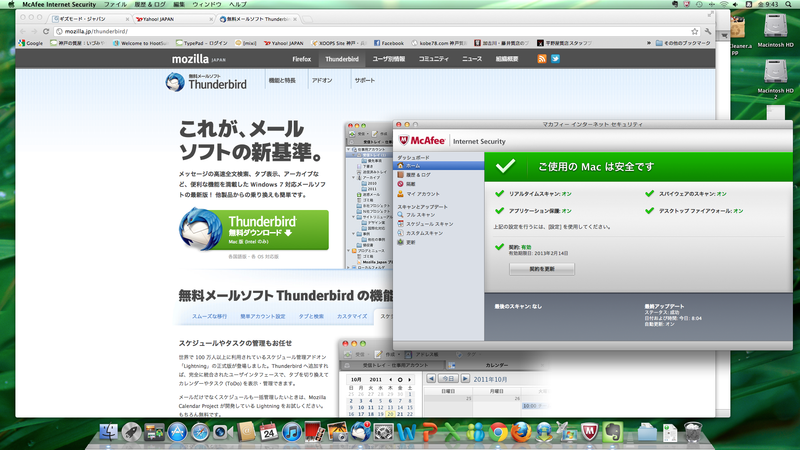This screenshot has width=800, height=450.
Task: Open Facebook bookmark in bookmarks bar
Action: click(x=388, y=43)
